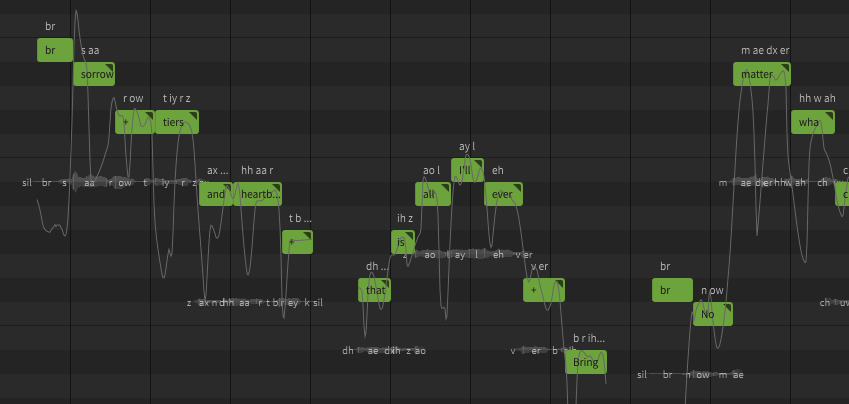849x404 pixels.
Task: Select the "tiers" note block
Action: [x=177, y=122]
